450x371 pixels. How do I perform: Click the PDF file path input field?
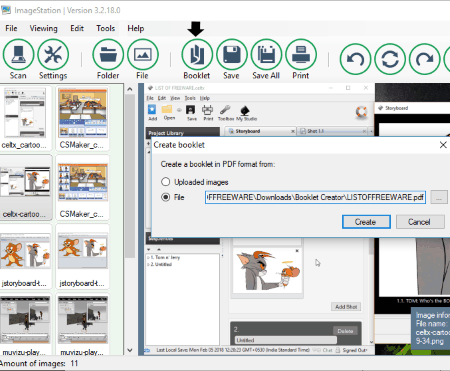[x=315, y=197]
